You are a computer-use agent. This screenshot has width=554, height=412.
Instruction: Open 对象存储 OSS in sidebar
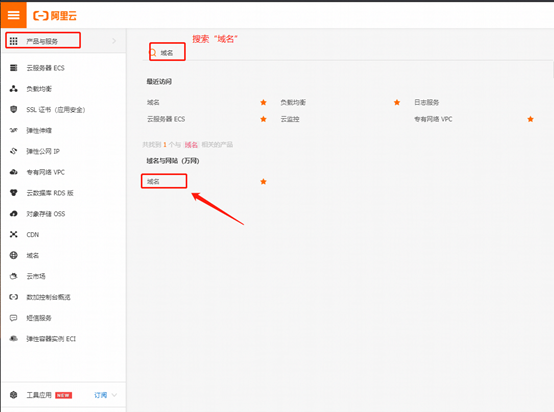click(x=64, y=214)
